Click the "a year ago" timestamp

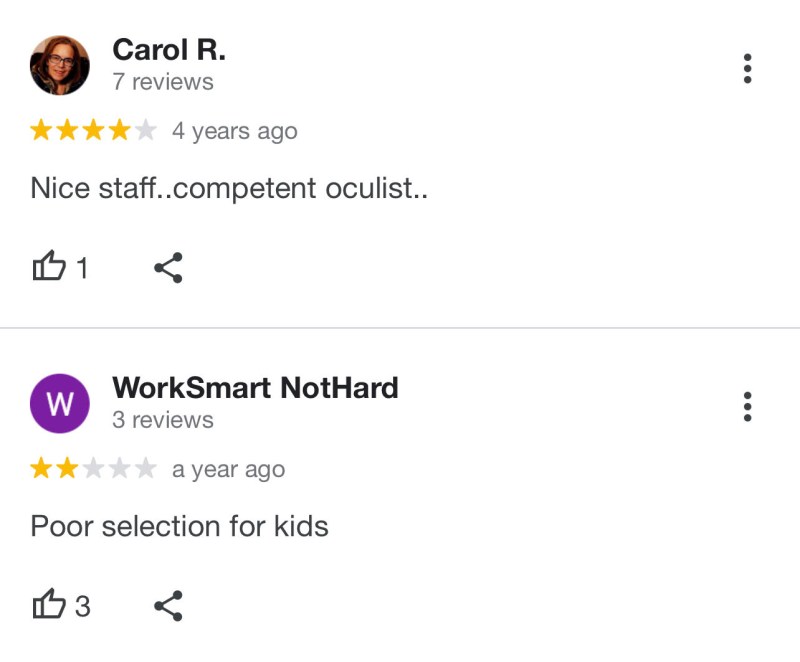coord(228,469)
